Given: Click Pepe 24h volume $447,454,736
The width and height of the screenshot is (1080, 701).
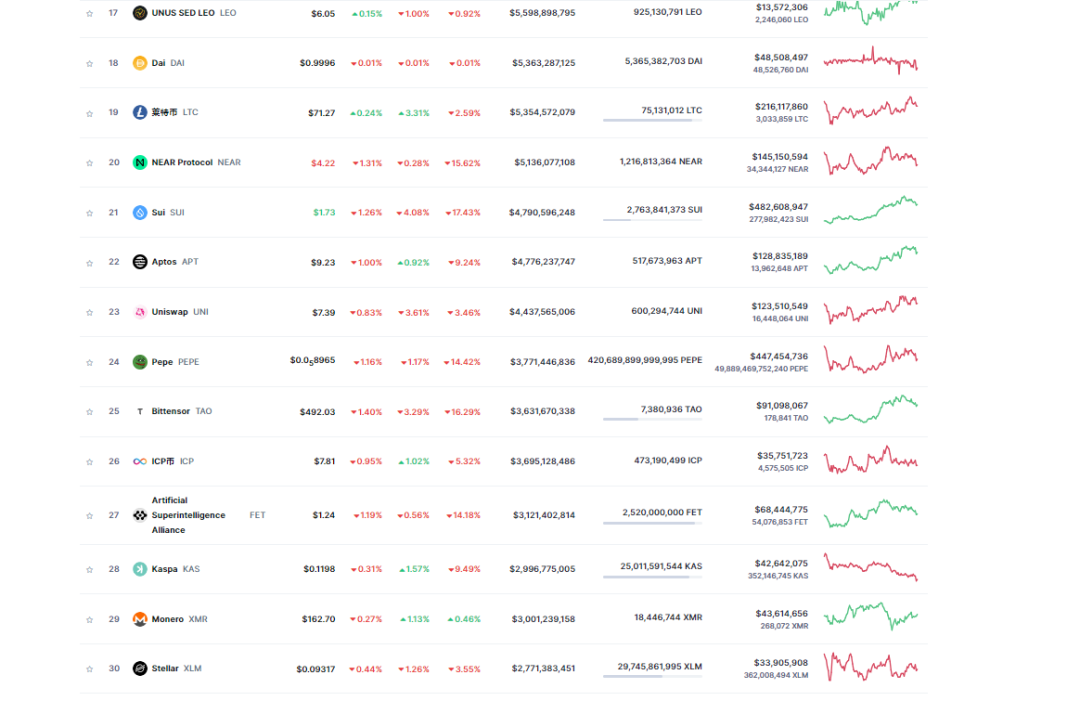Looking at the screenshot, I should 779,356.
